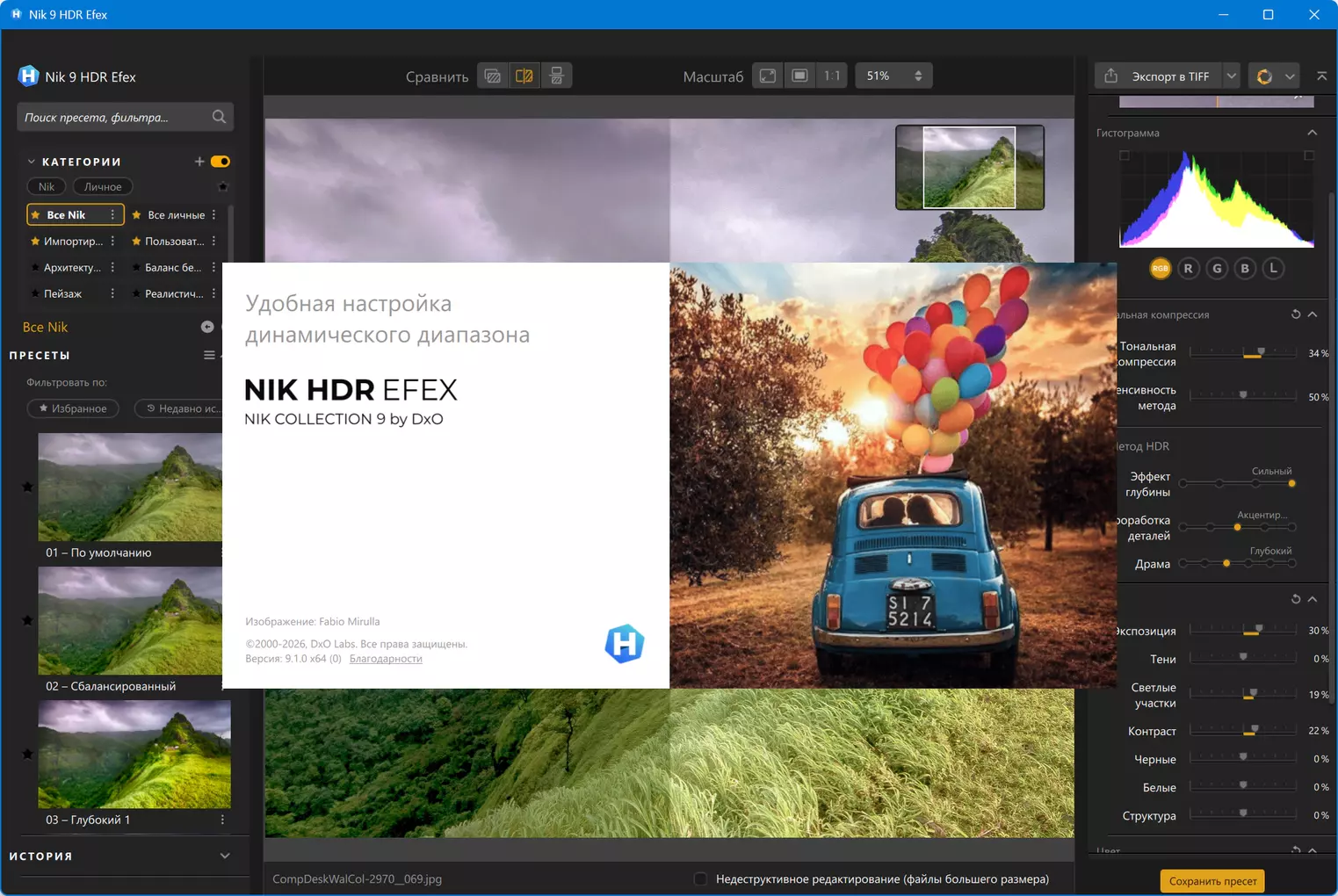This screenshot has width=1338, height=896.
Task: Click the fill-view zoom icon
Action: point(799,76)
